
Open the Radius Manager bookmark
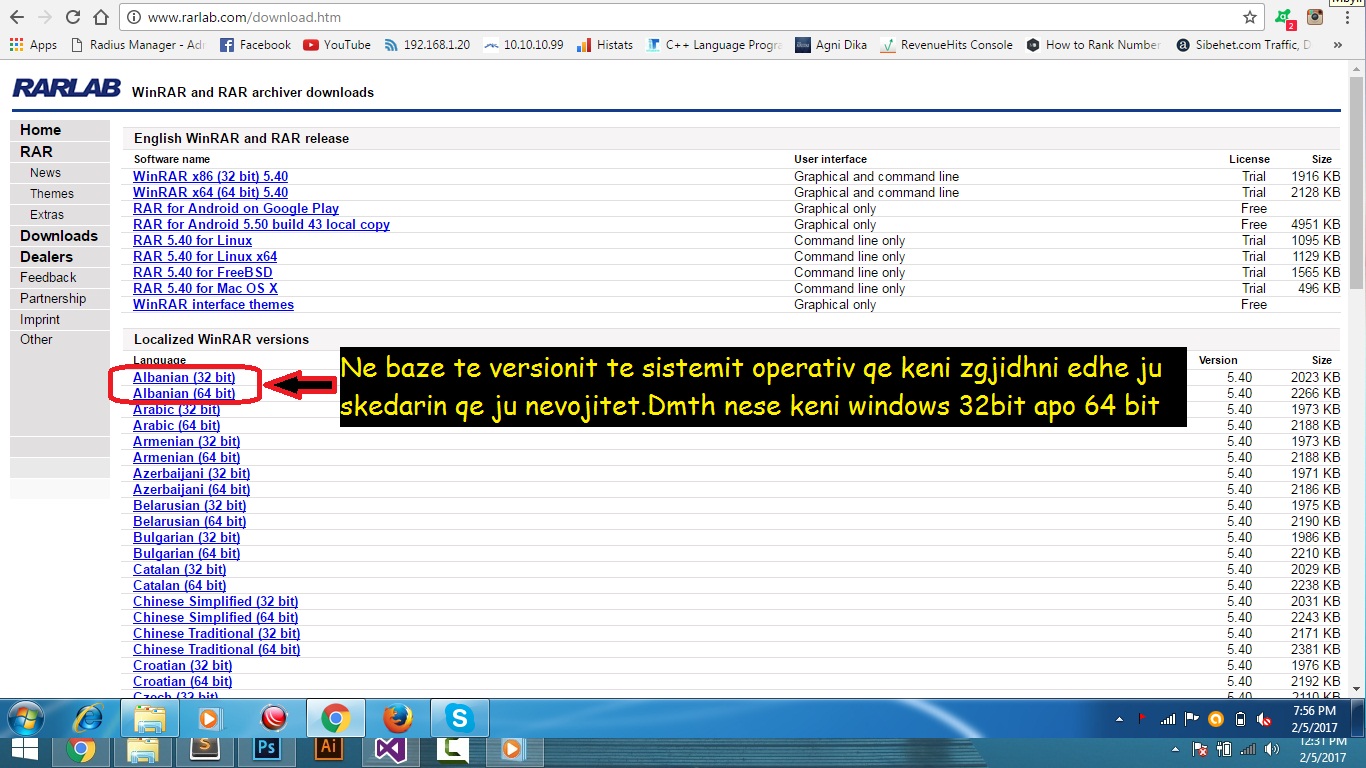pyautogui.click(x=138, y=45)
